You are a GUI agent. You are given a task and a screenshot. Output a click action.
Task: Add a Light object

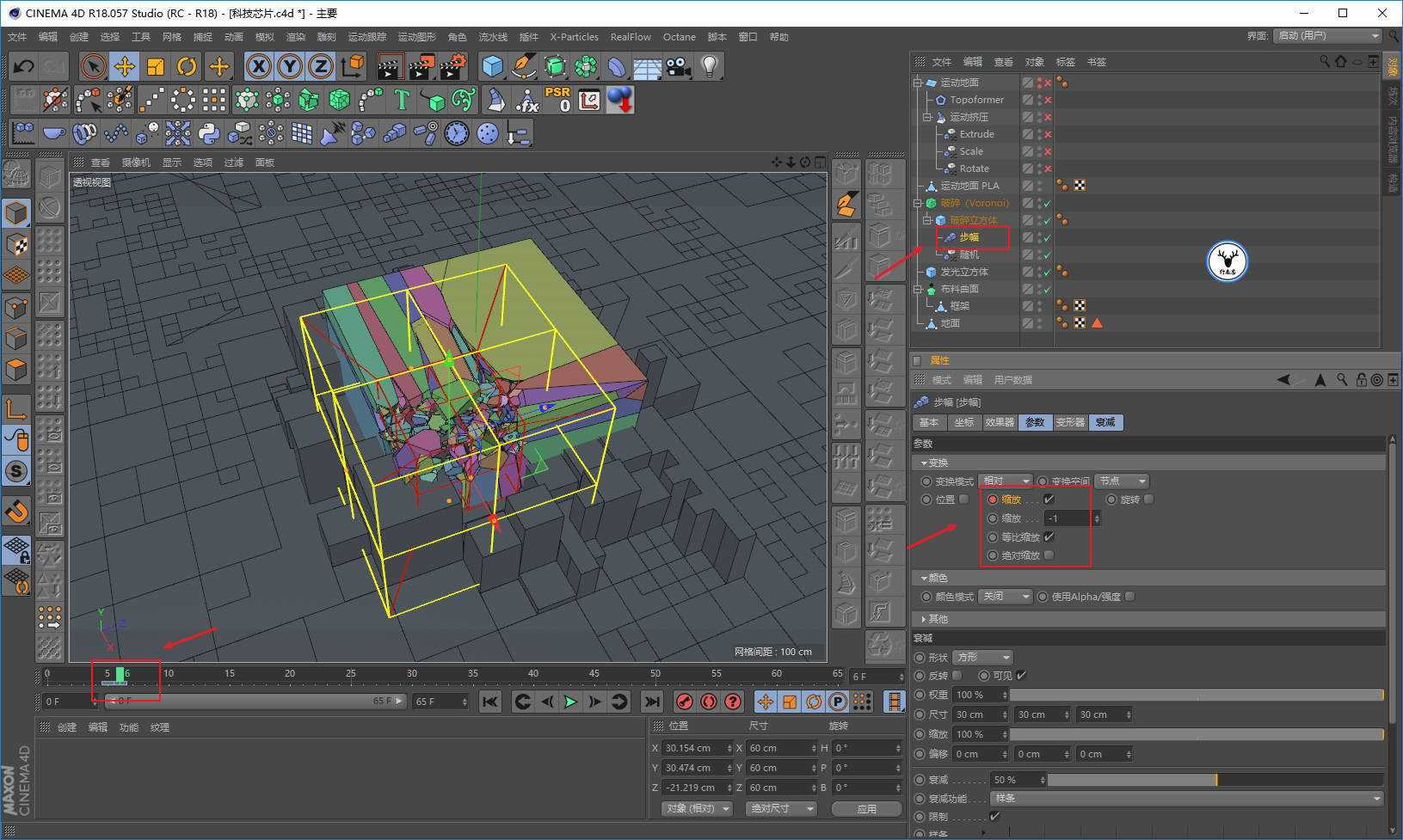click(x=710, y=66)
